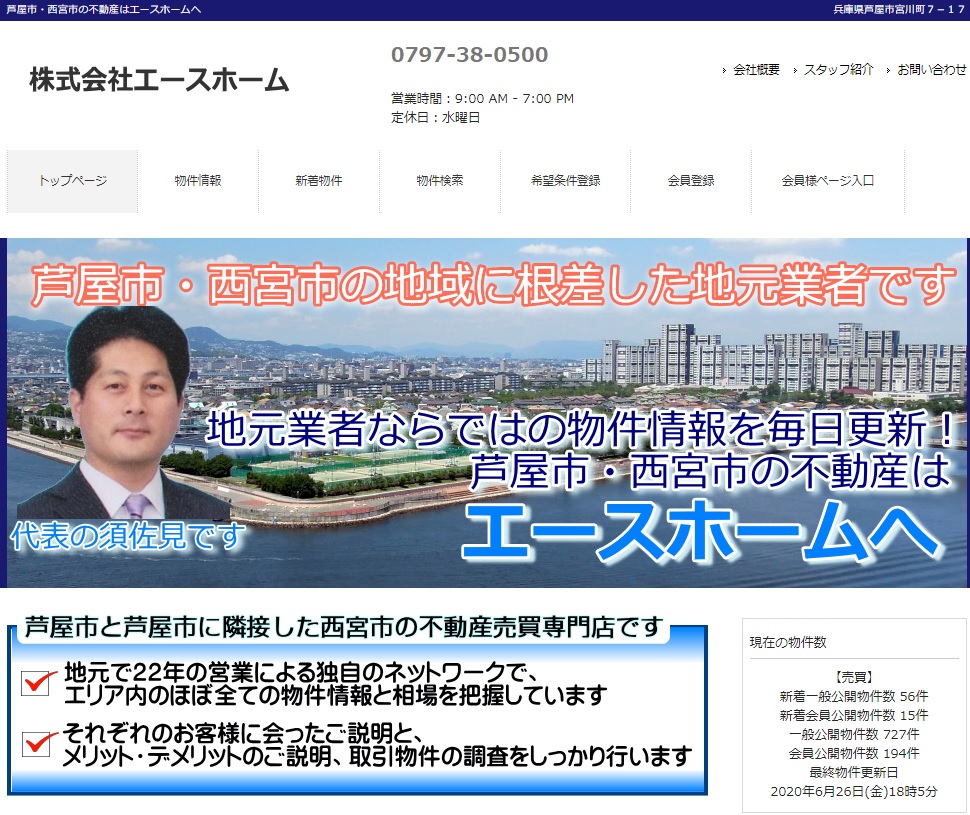Click the arrow bullet before お問い合わせ
The height and width of the screenshot is (815, 970).
(x=888, y=71)
